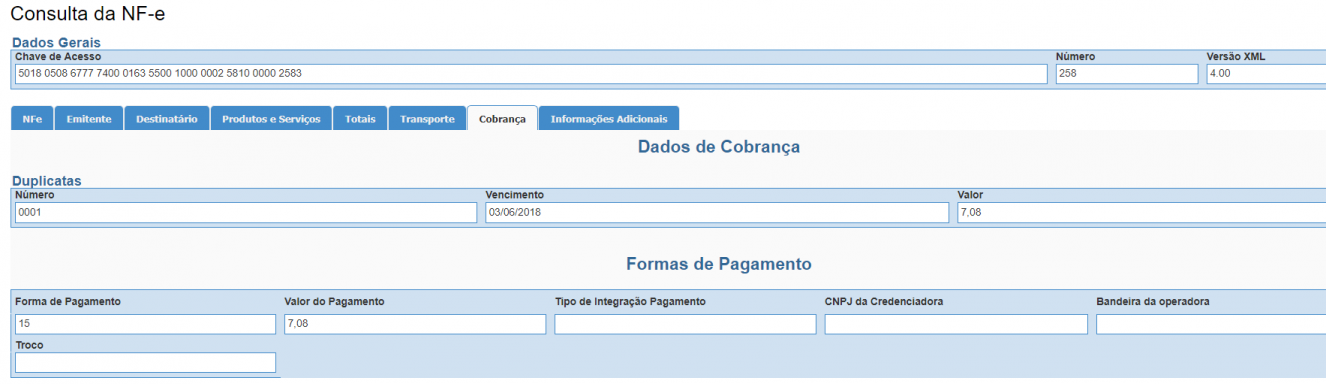Screen dimensions: 1326x384
Task: Click the Dados de Cobrança heading
Action: (719, 147)
